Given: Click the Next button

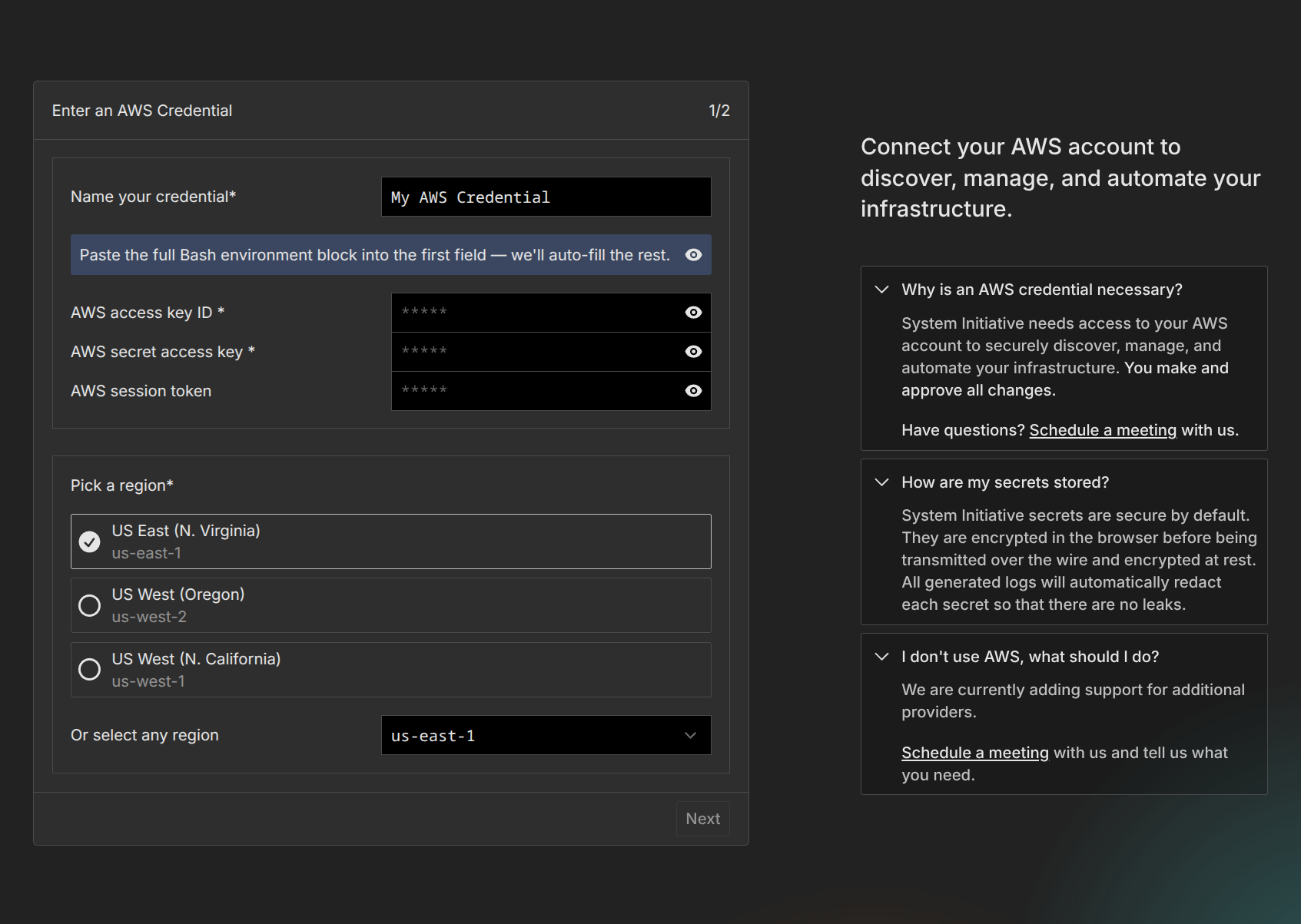Looking at the screenshot, I should click(x=702, y=819).
